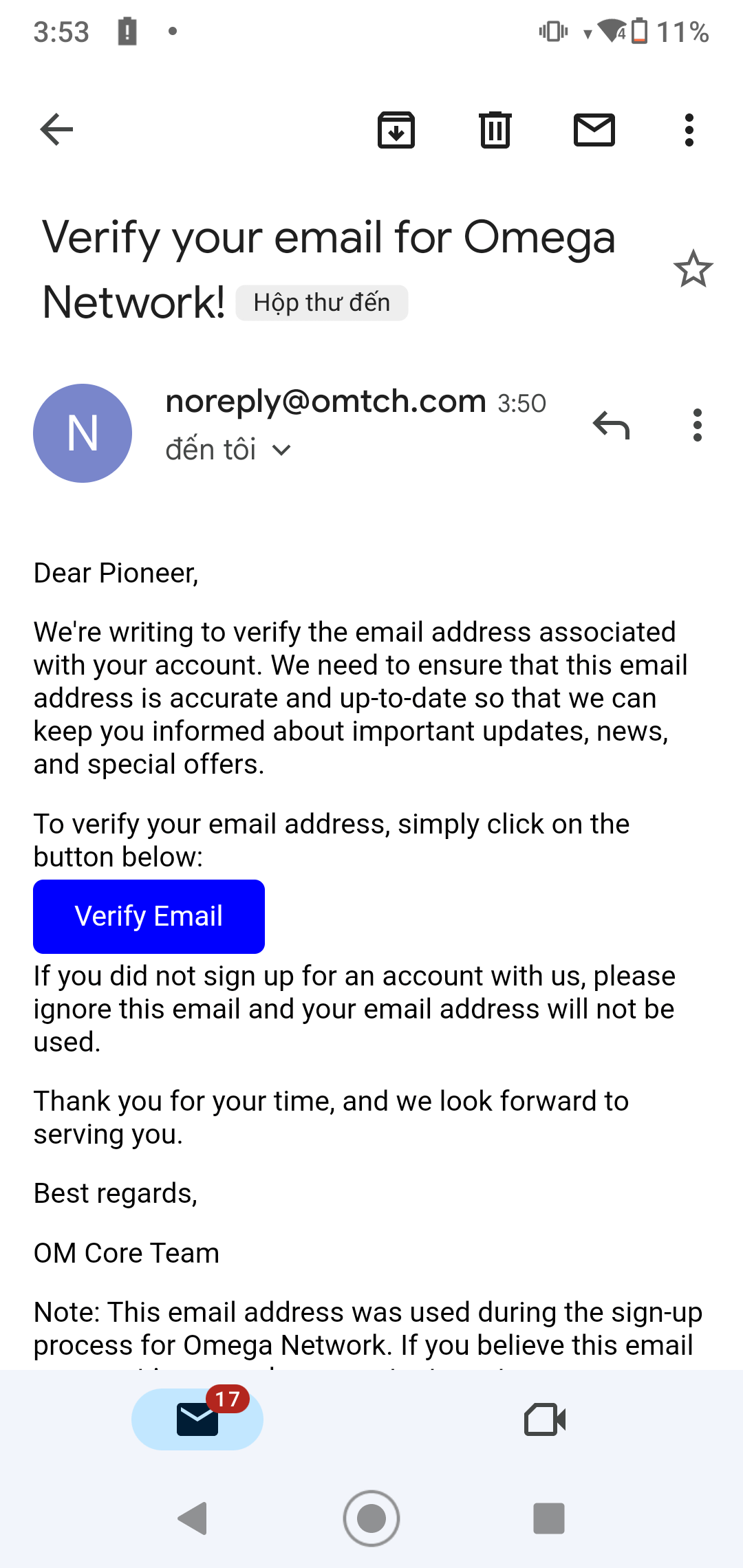Open the top overflow menu
The height and width of the screenshot is (1568, 743).
pyautogui.click(x=689, y=129)
